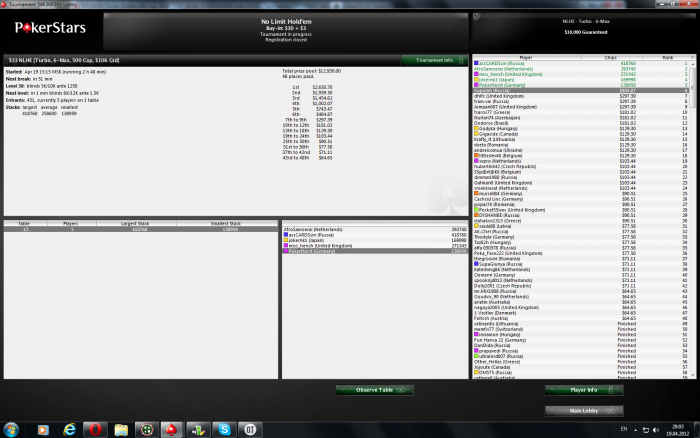
Task: Sort tables by Smallest Stack header
Action: (226, 223)
